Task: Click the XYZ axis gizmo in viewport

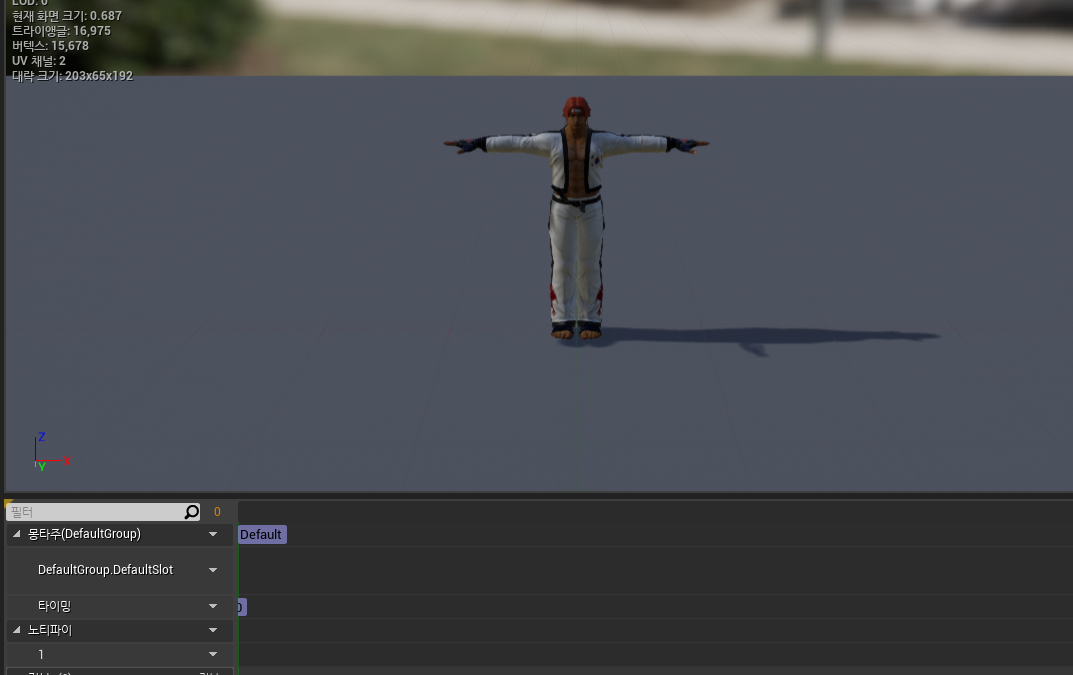Action: (x=51, y=453)
